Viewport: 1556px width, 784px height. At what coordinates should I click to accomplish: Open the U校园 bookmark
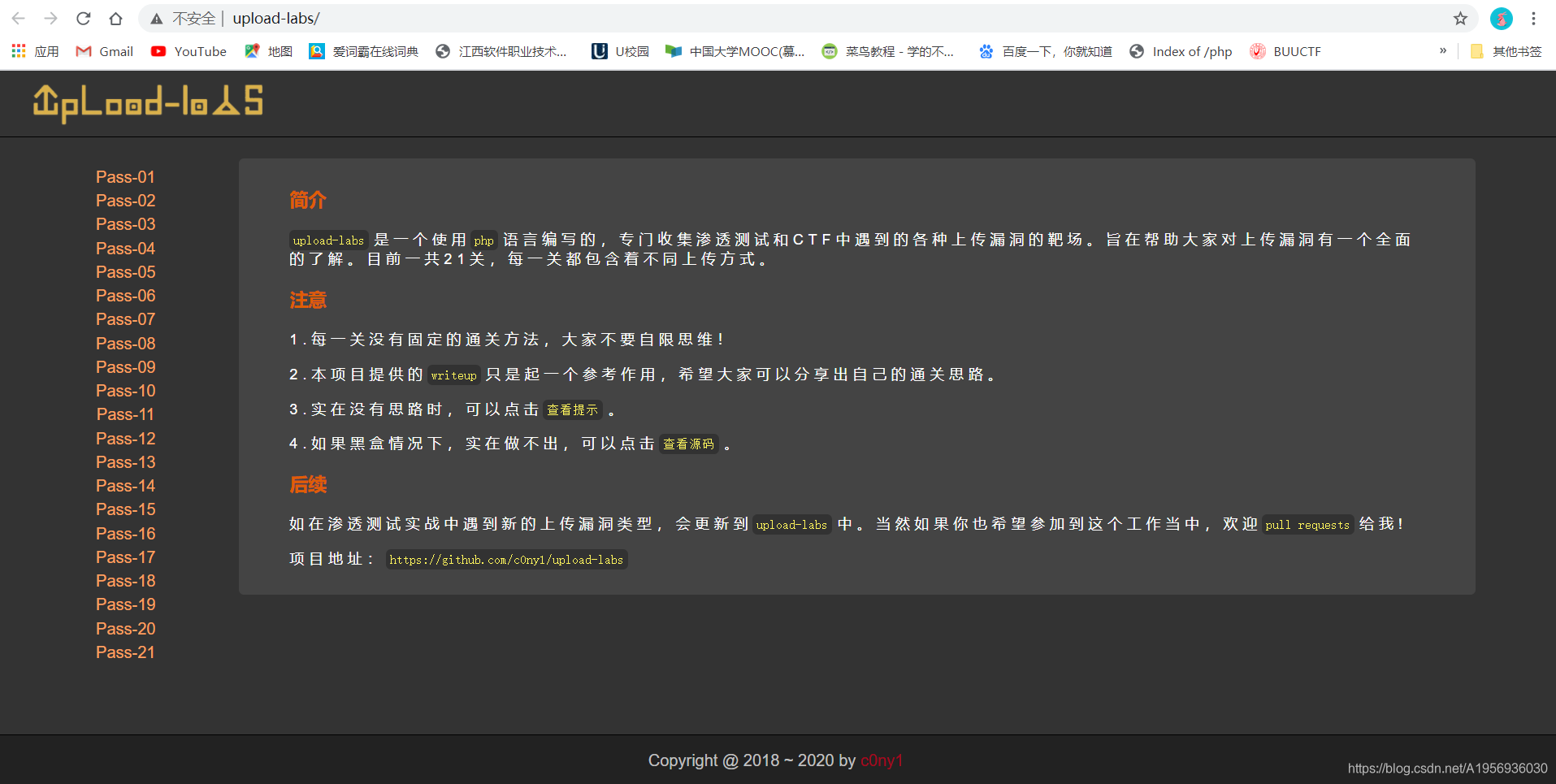pyautogui.click(x=620, y=51)
